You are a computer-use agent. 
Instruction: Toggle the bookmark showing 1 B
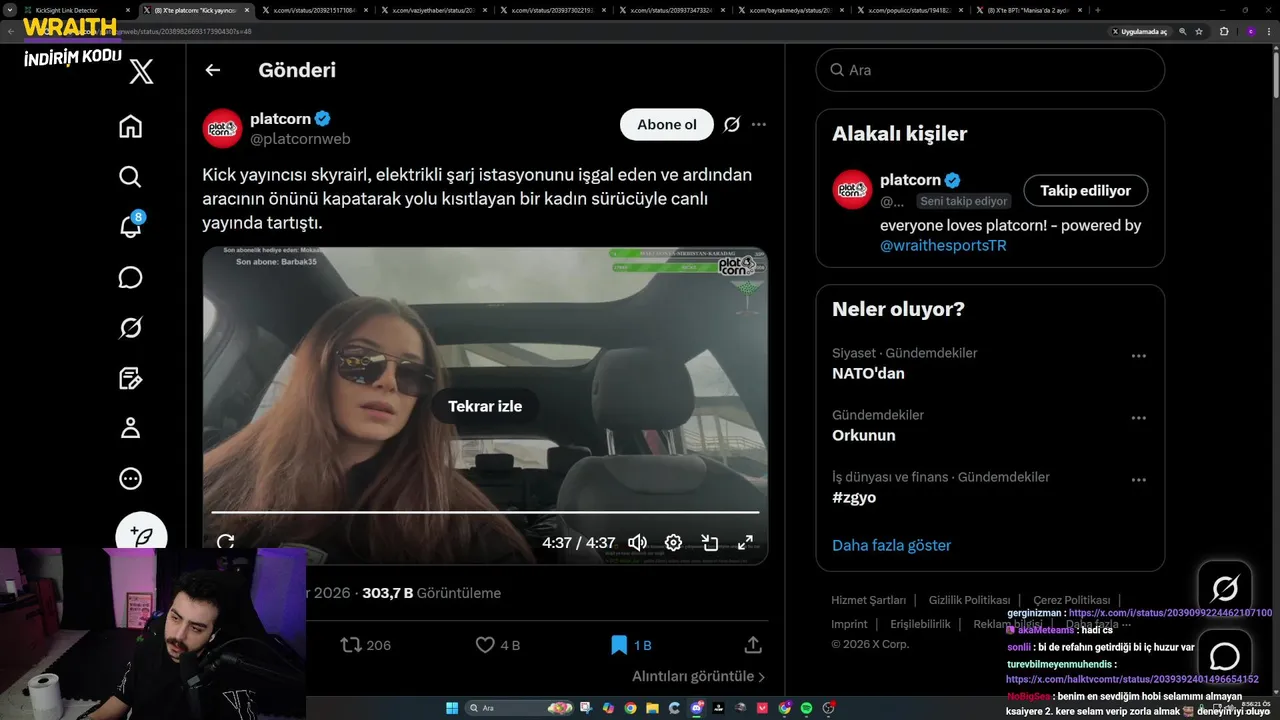(x=631, y=645)
